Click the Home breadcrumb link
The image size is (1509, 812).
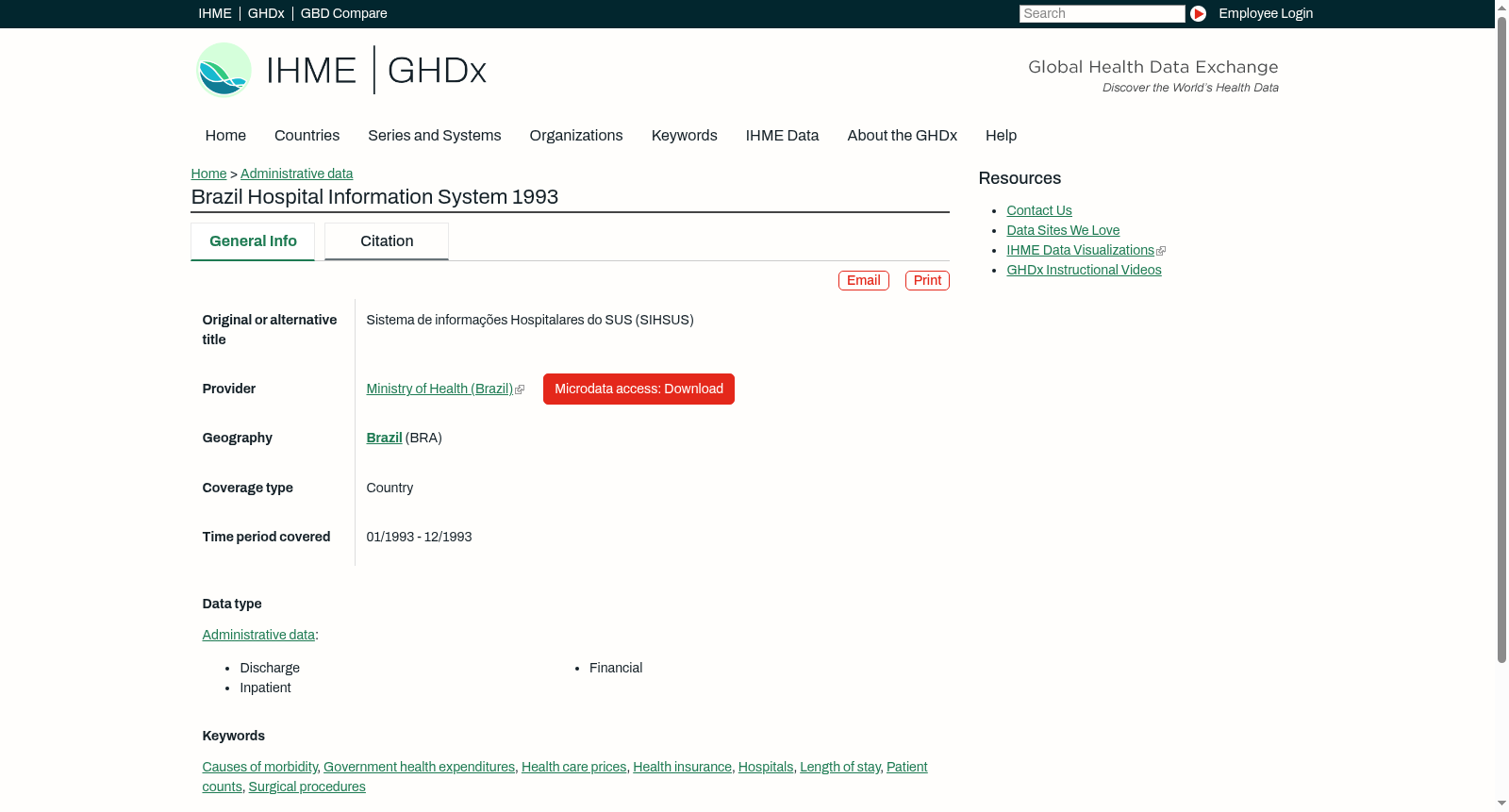click(208, 174)
